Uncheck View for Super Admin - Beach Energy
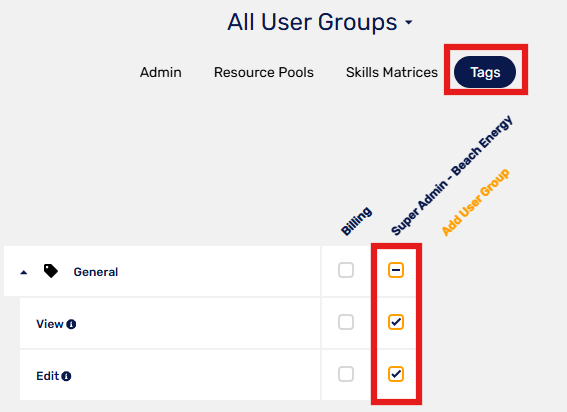This screenshot has height=412, width=567. click(396, 322)
